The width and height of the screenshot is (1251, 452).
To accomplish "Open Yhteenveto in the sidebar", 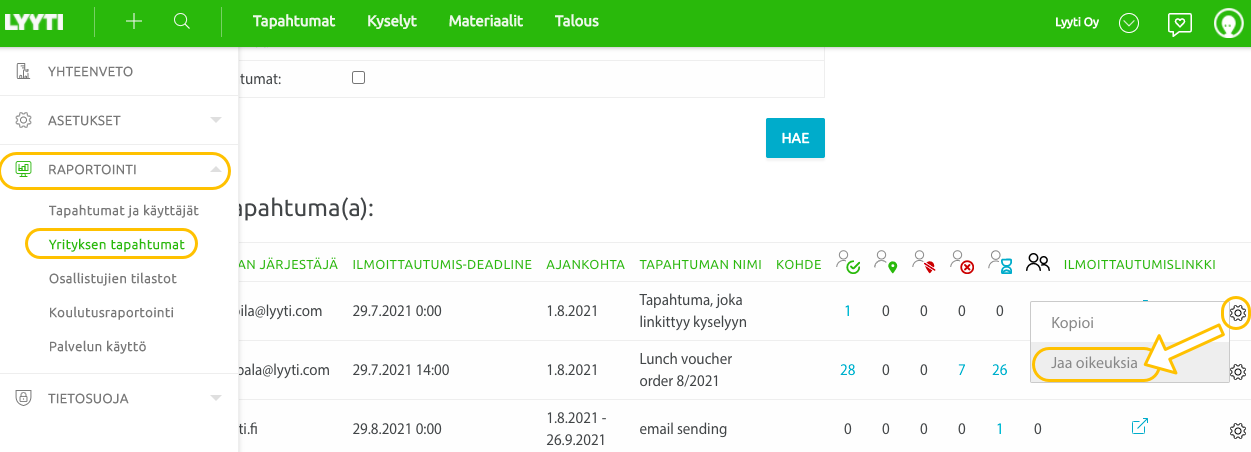I will (90, 71).
